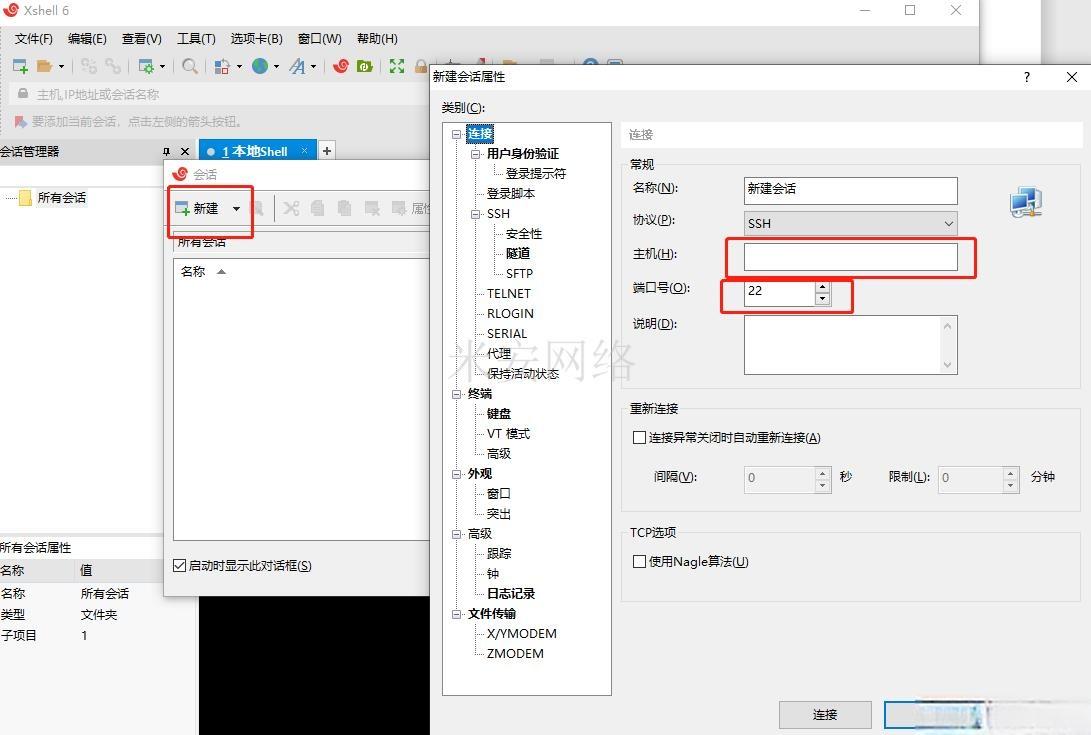1091x735 pixels.
Task: Click the greyed scissors cut icon in sessions dialog
Action: pyautogui.click(x=291, y=208)
